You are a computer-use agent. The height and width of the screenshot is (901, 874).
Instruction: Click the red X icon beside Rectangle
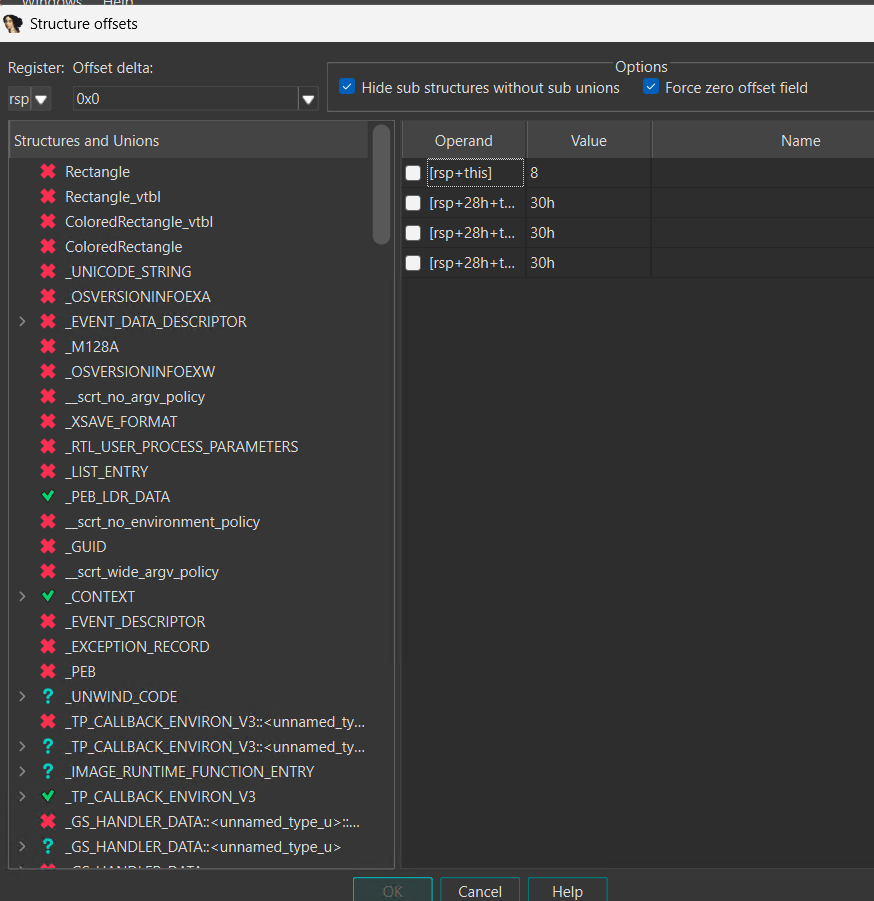point(47,172)
